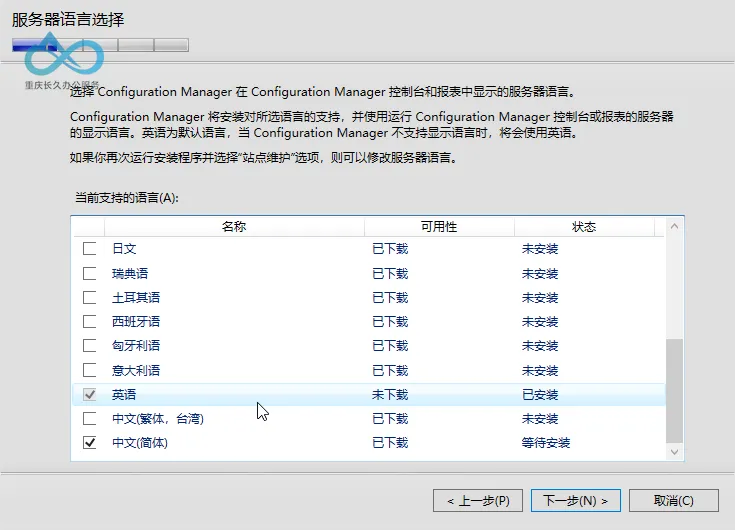This screenshot has width=735, height=530.
Task: Click the list scrollbar down arrow
Action: coord(675,452)
